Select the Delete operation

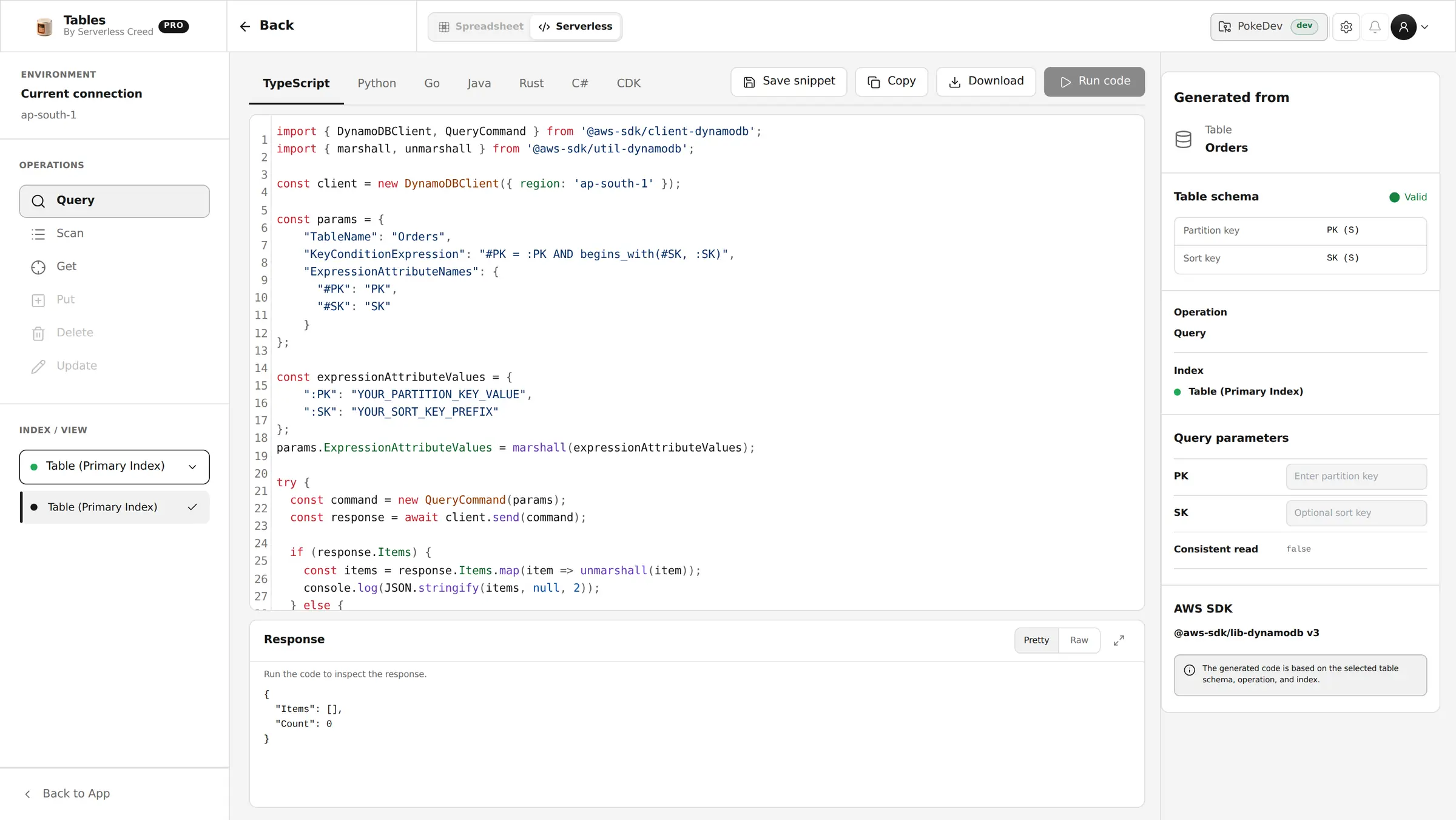click(x=115, y=333)
